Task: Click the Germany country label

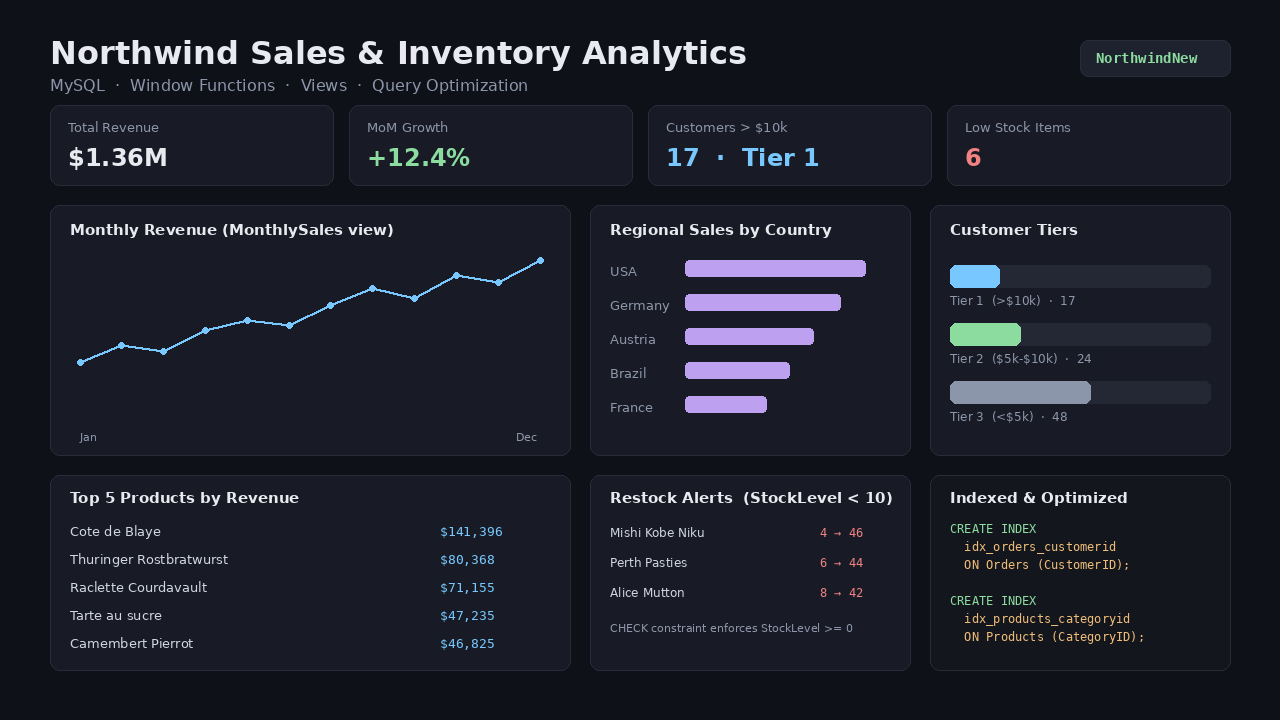Action: pyautogui.click(x=640, y=306)
